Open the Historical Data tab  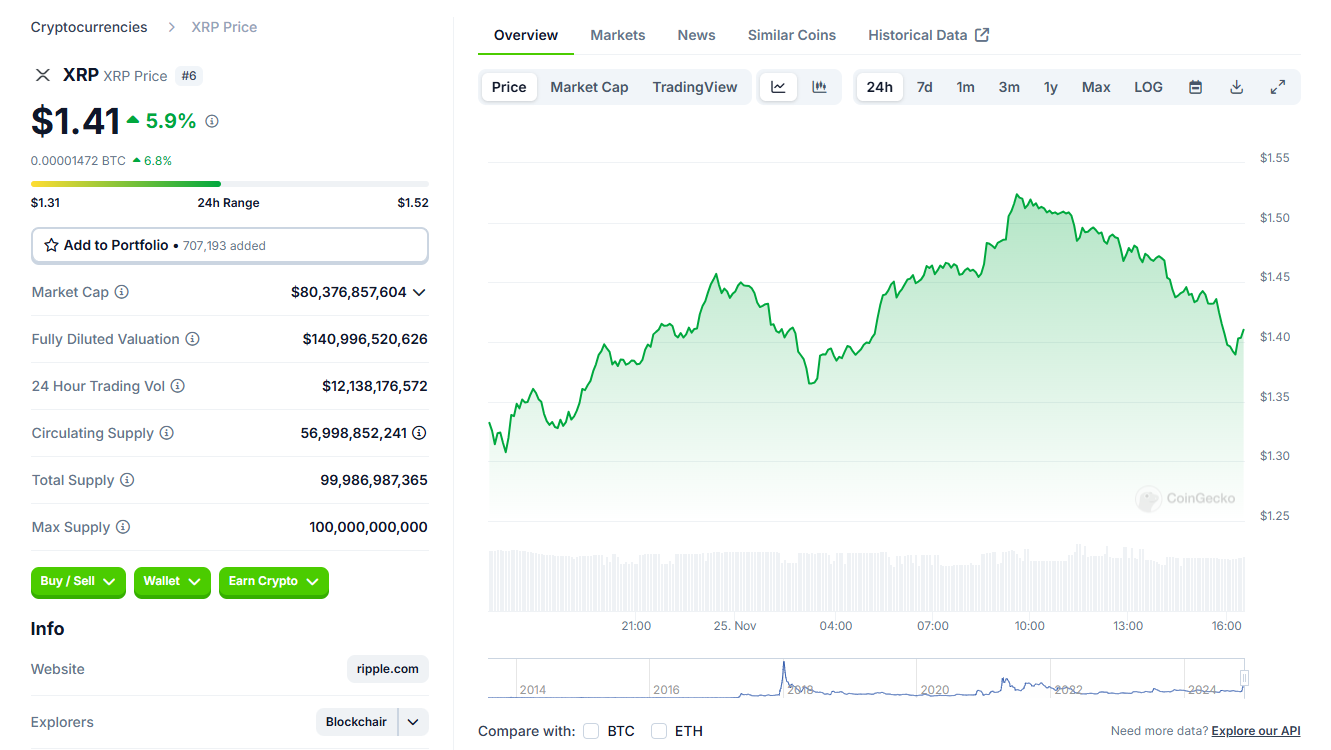click(928, 35)
